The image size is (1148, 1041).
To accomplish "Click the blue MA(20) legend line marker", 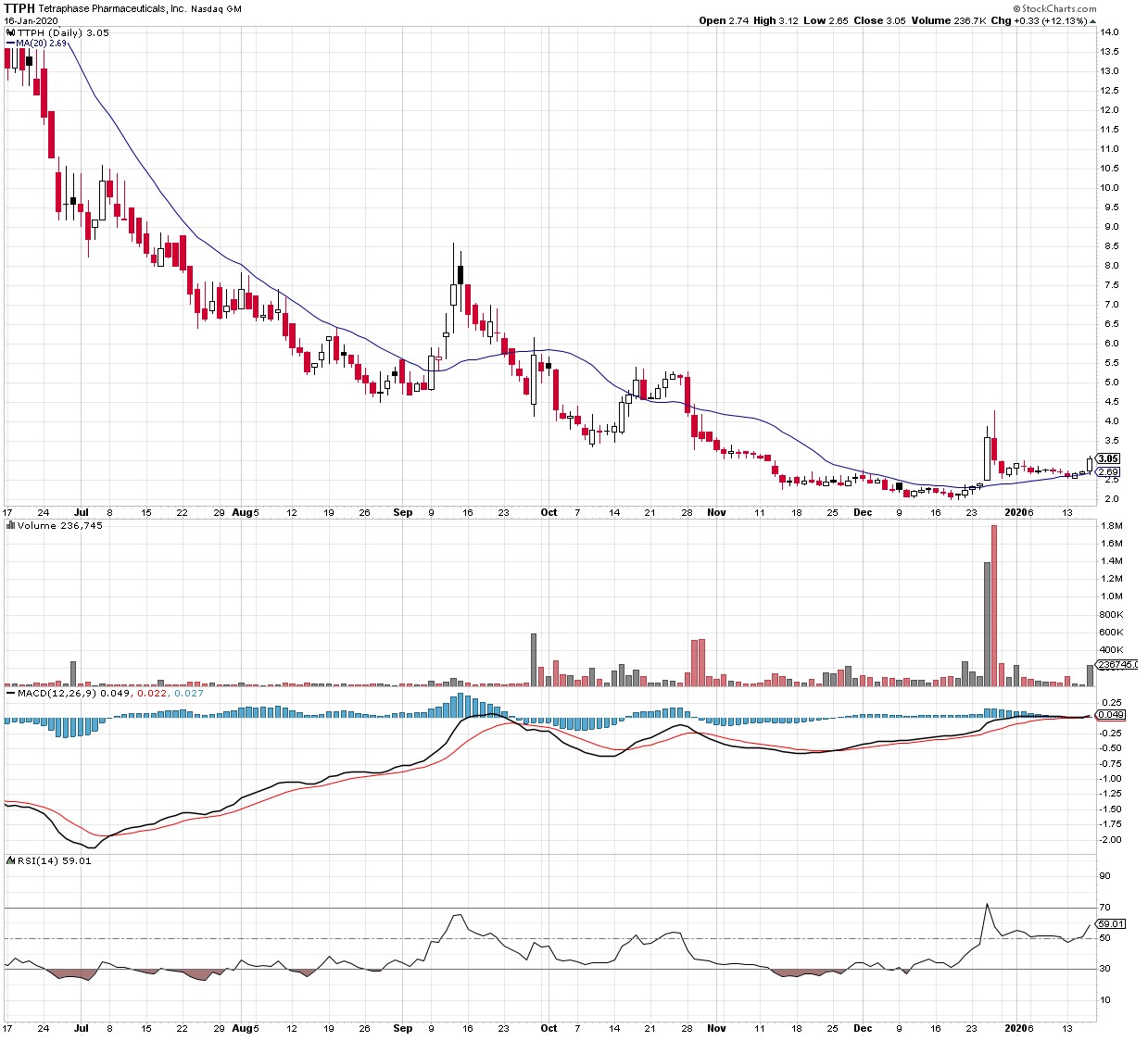I will click(x=10, y=43).
